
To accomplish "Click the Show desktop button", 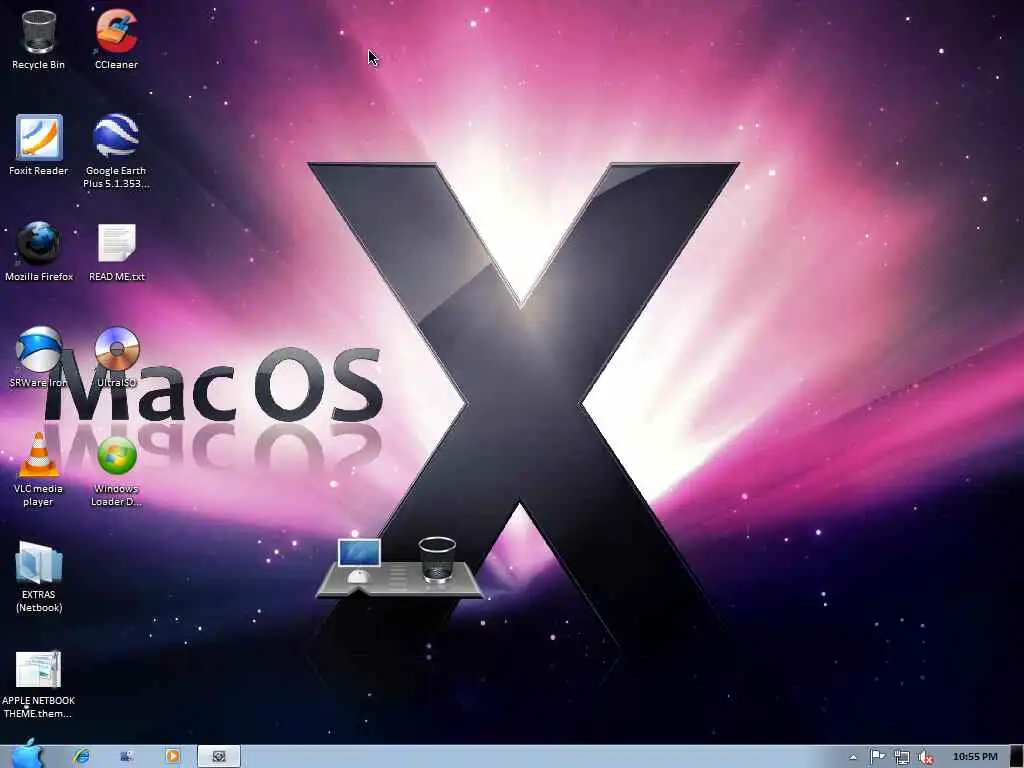I will [1016, 756].
